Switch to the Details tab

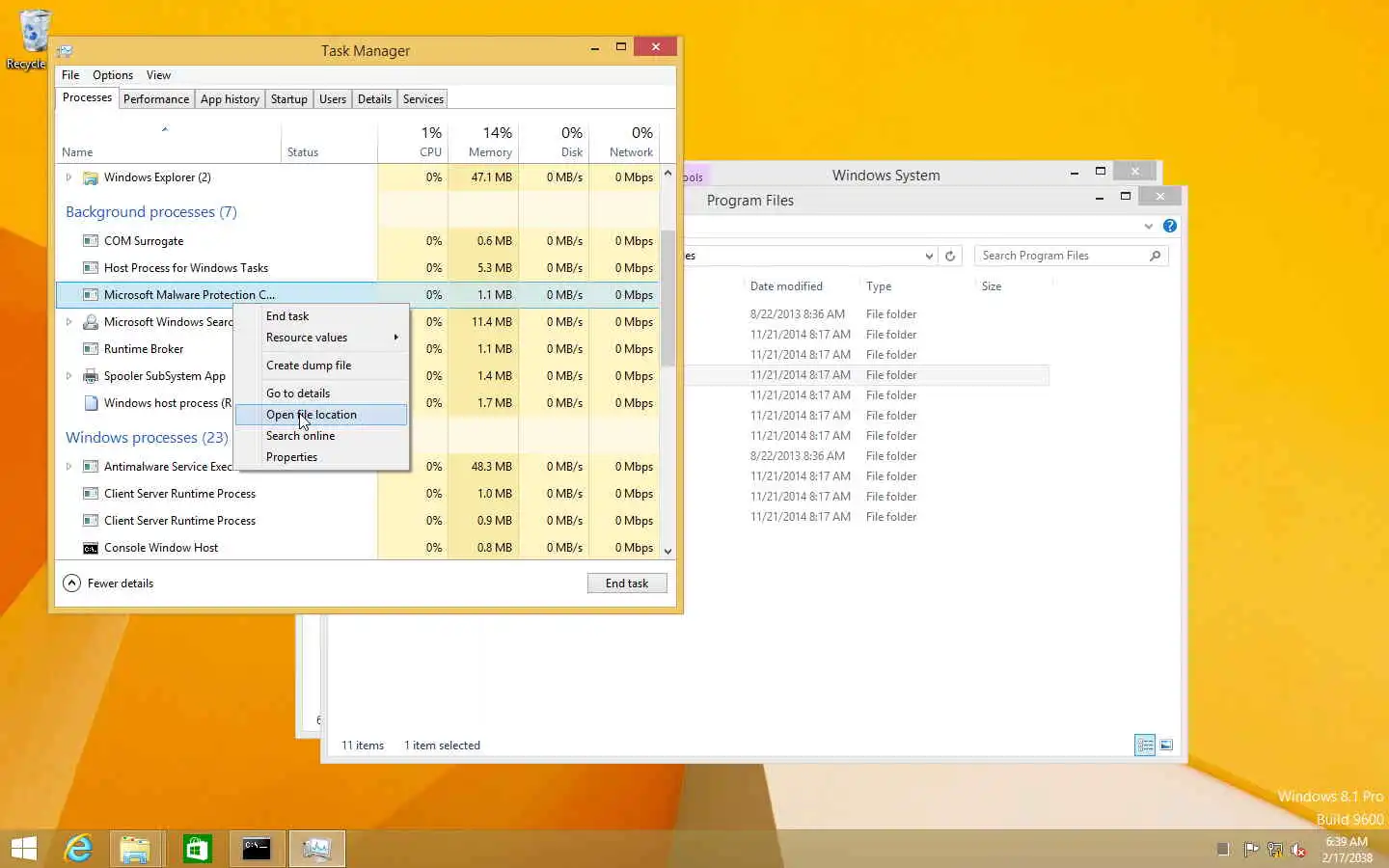(374, 99)
